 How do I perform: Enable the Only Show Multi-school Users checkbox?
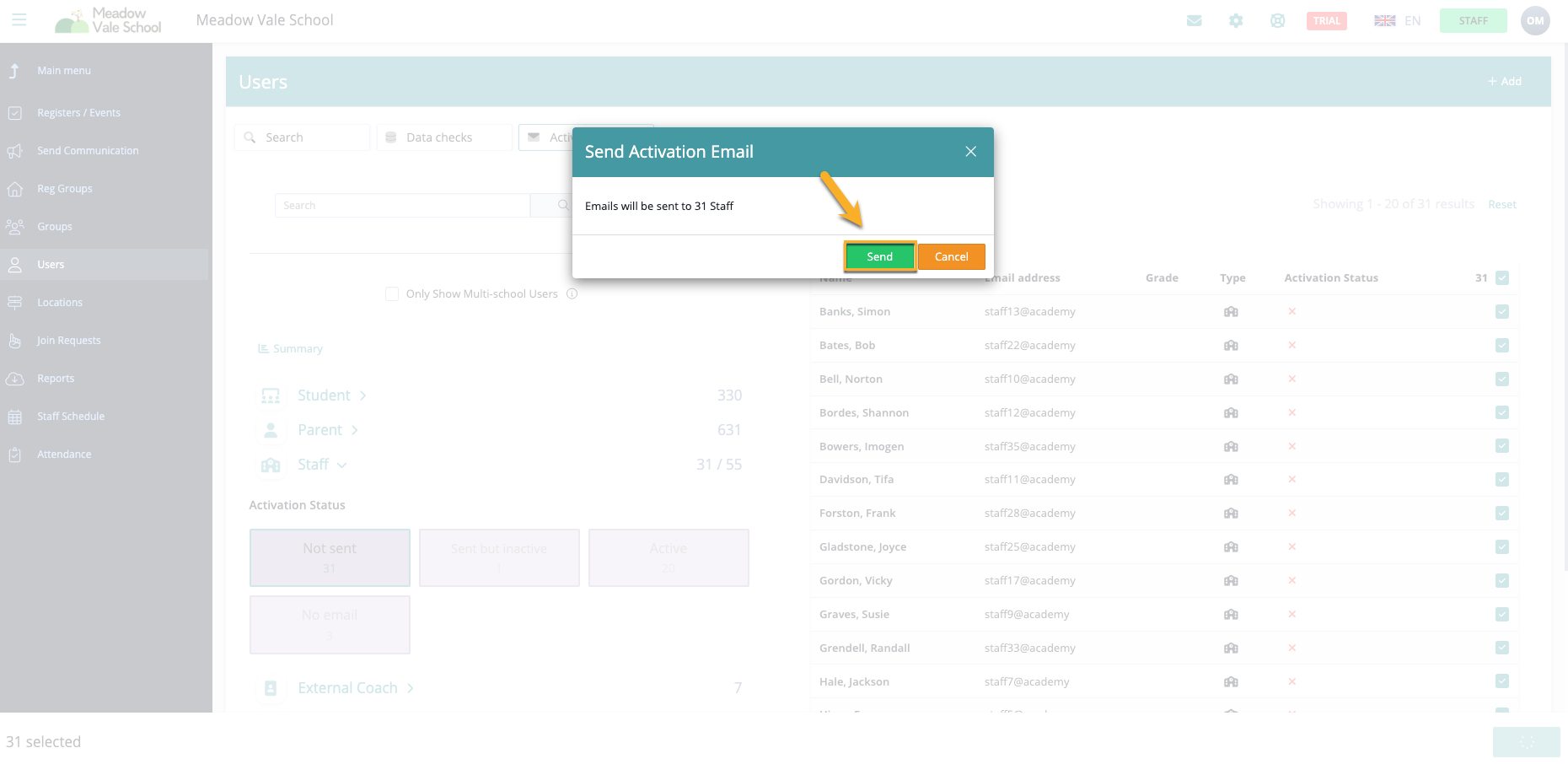392,293
